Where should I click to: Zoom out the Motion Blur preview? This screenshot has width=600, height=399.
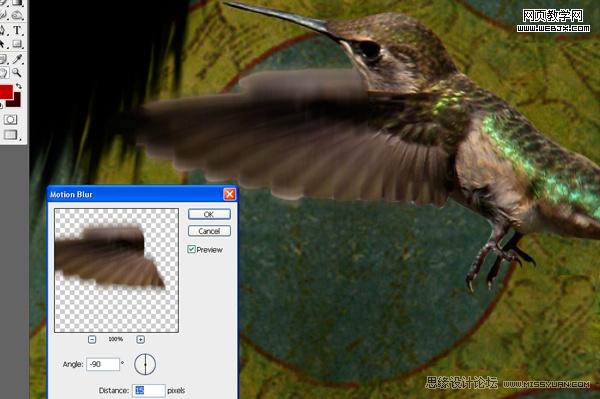tap(92, 339)
